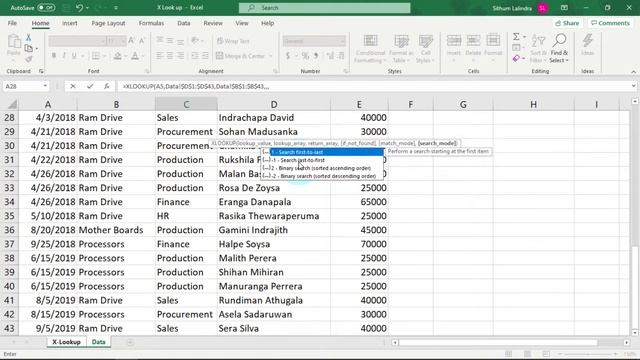Open the Clipboard dialog launcher
Viewport: 640px width, 360px height.
pyautogui.click(x=41, y=71)
